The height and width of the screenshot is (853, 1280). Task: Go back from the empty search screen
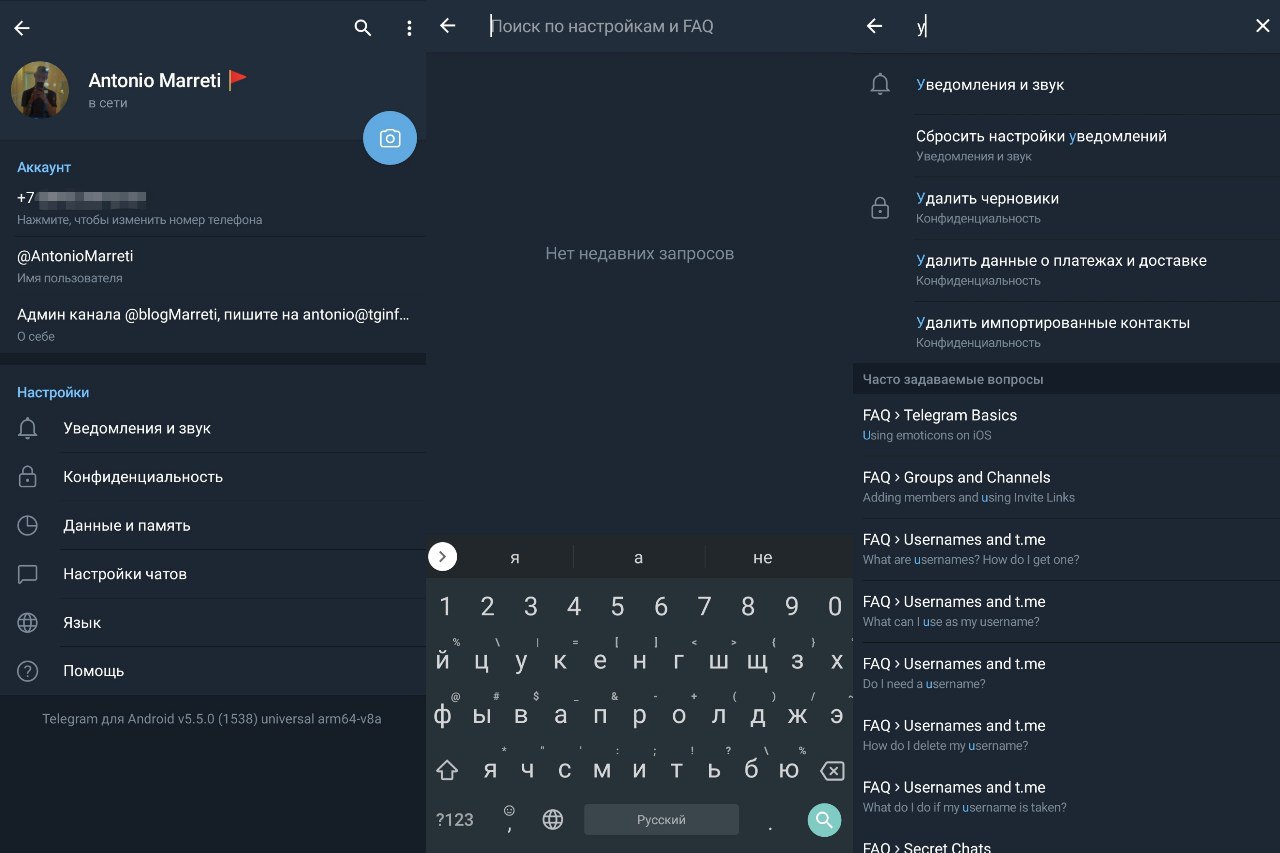pos(448,26)
